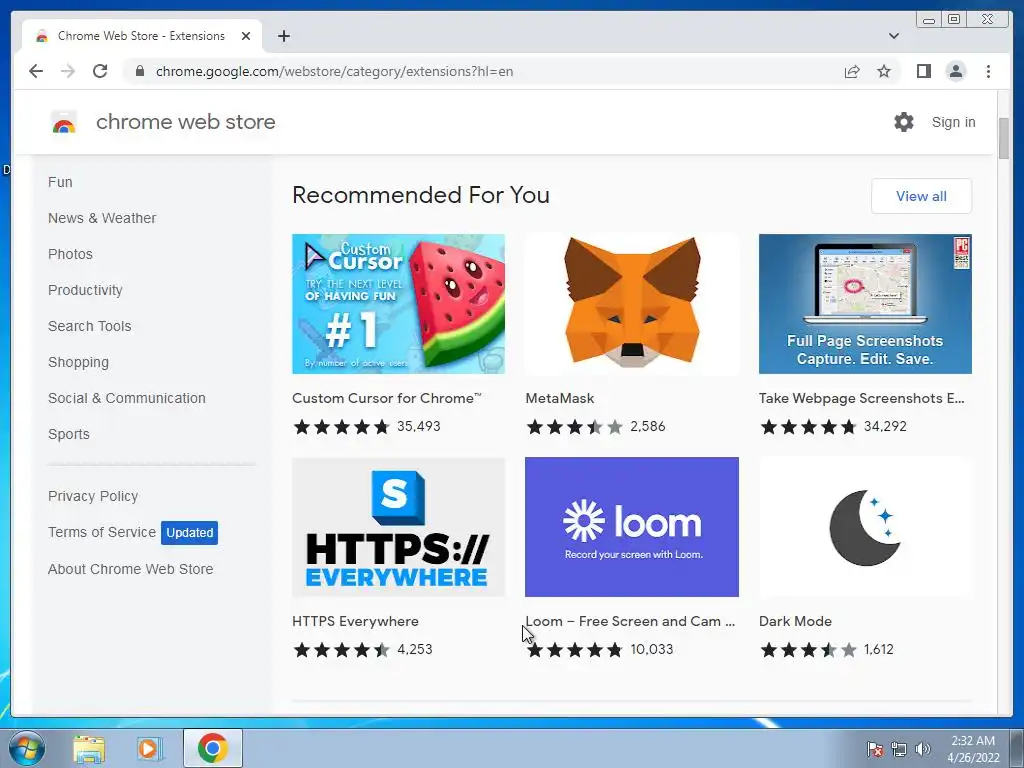Click the 35,493 rating count
This screenshot has width=1024, height=768.
[x=419, y=426]
